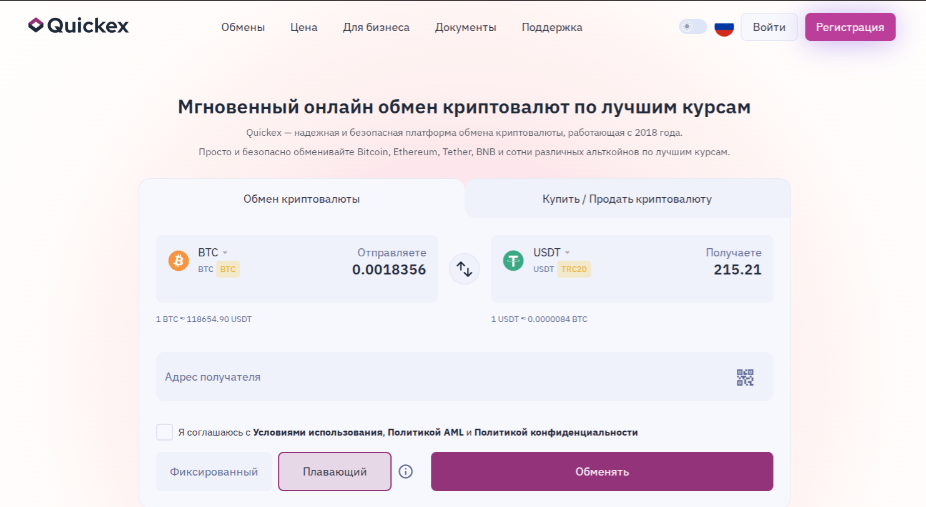The height and width of the screenshot is (507, 926).
Task: Switch to Купить / Продать криптовалюту tab
Action: [x=627, y=199]
